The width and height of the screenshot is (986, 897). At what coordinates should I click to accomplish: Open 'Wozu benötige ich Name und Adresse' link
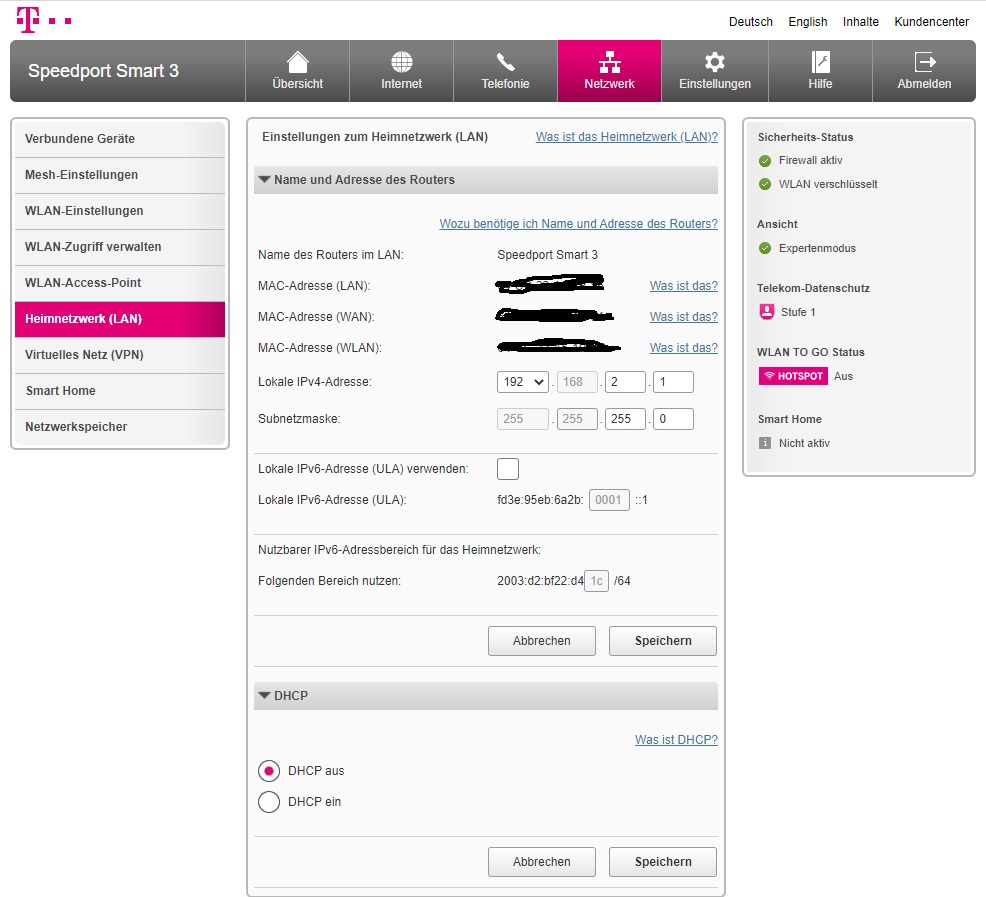click(579, 224)
